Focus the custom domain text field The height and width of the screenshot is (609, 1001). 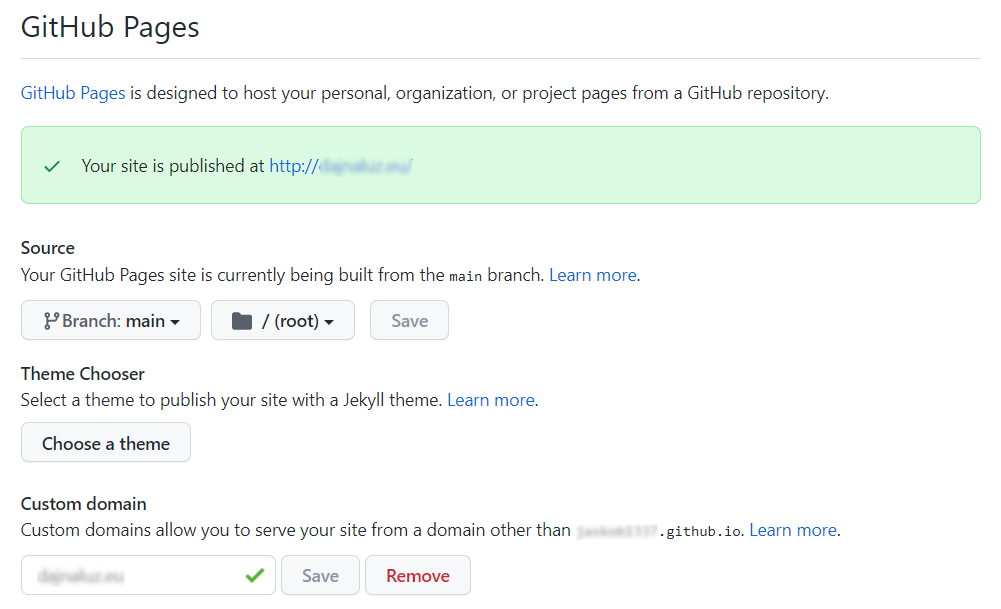(130, 576)
